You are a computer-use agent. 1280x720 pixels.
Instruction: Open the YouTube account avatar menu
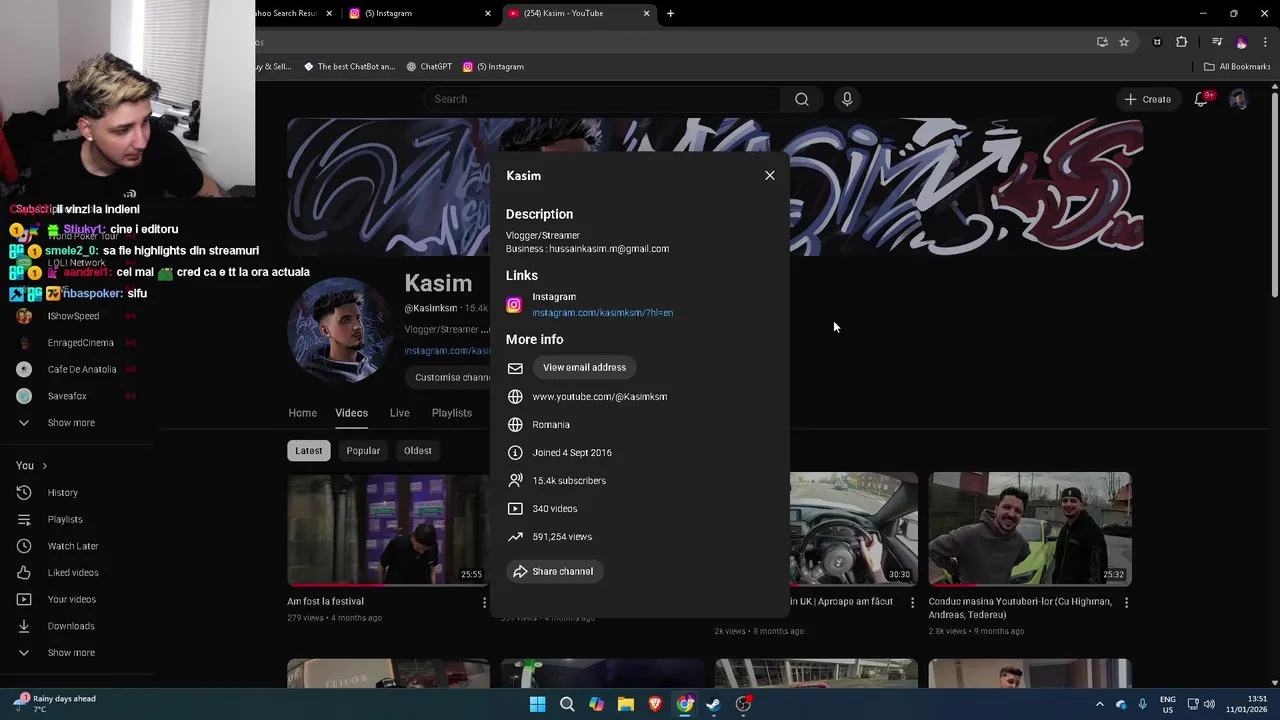click(x=1238, y=99)
